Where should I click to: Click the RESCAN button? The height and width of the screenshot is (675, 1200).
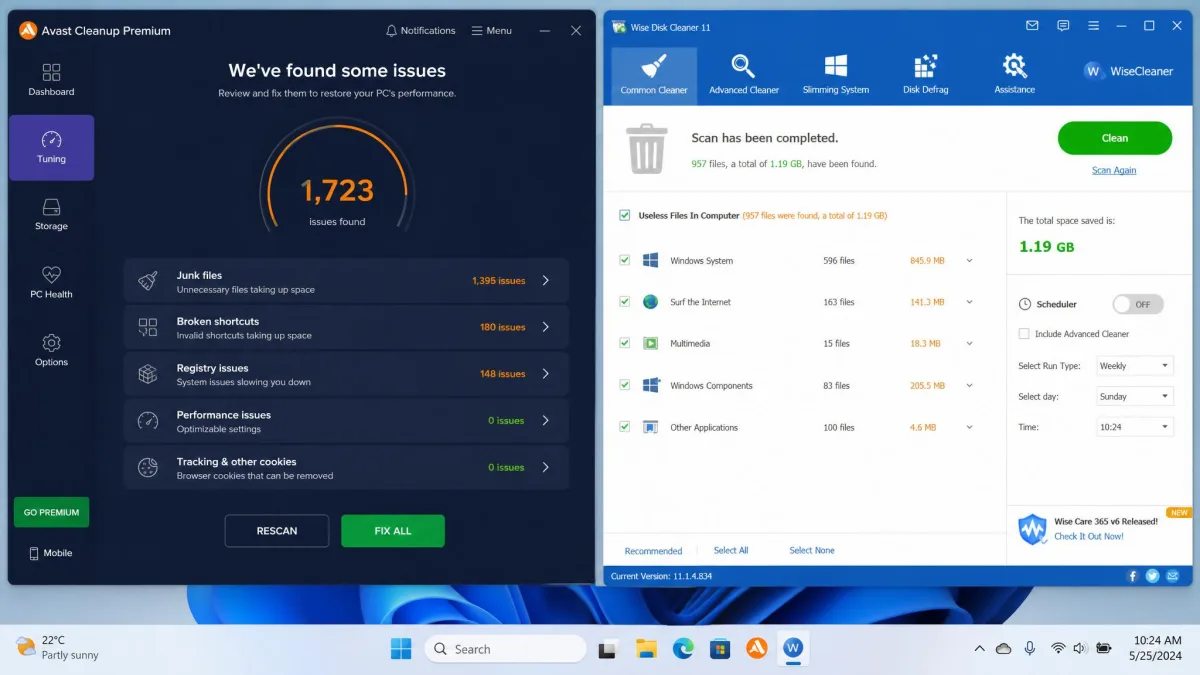pos(277,531)
